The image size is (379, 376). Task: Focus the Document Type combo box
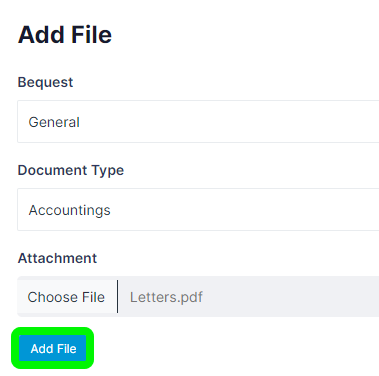(x=198, y=210)
